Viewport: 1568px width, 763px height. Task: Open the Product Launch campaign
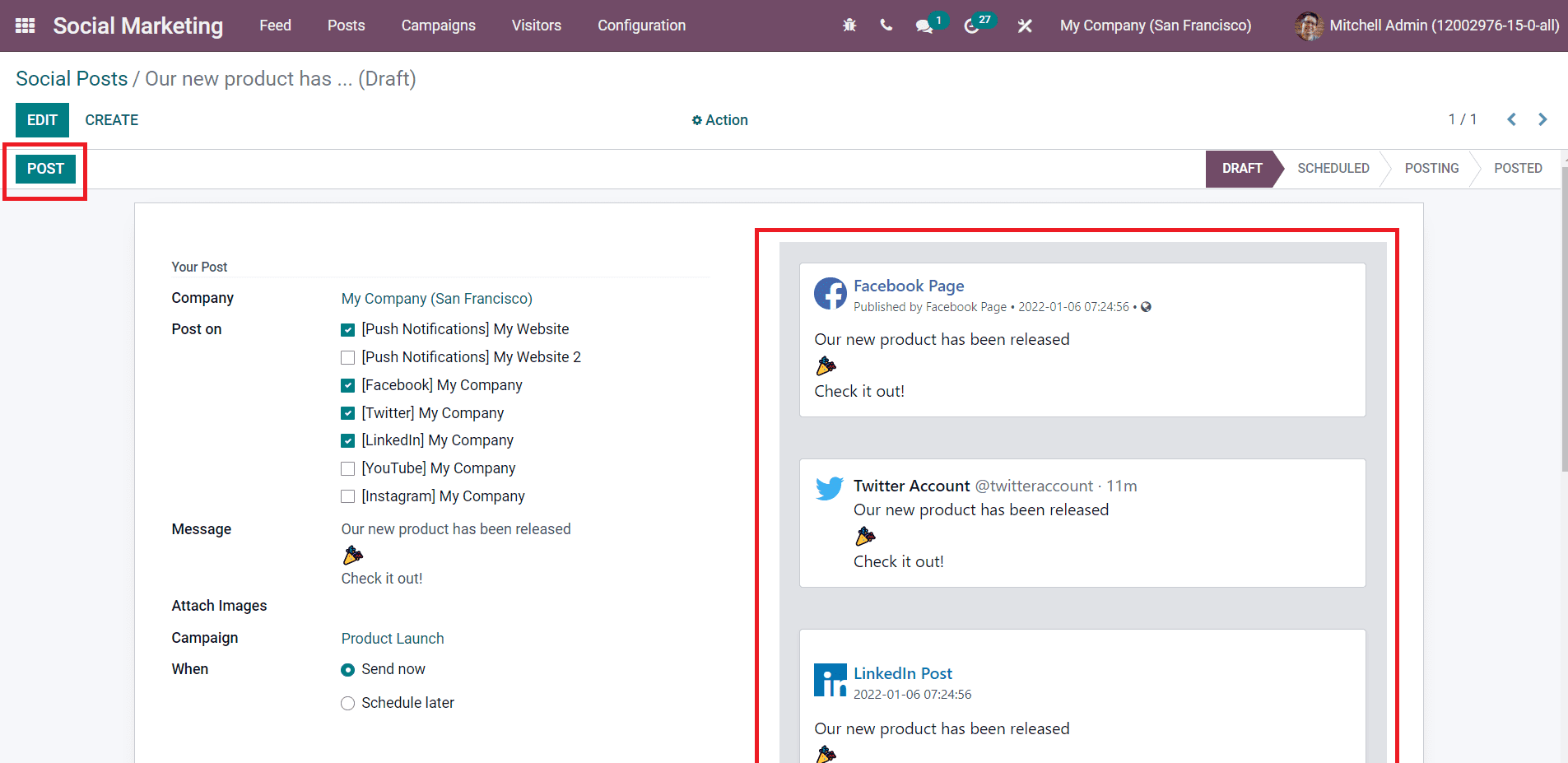(x=393, y=638)
